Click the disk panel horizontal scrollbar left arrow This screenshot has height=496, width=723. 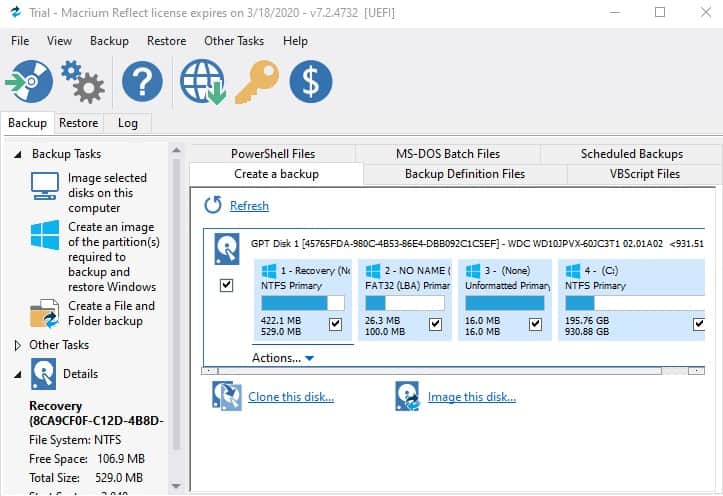(x=210, y=371)
